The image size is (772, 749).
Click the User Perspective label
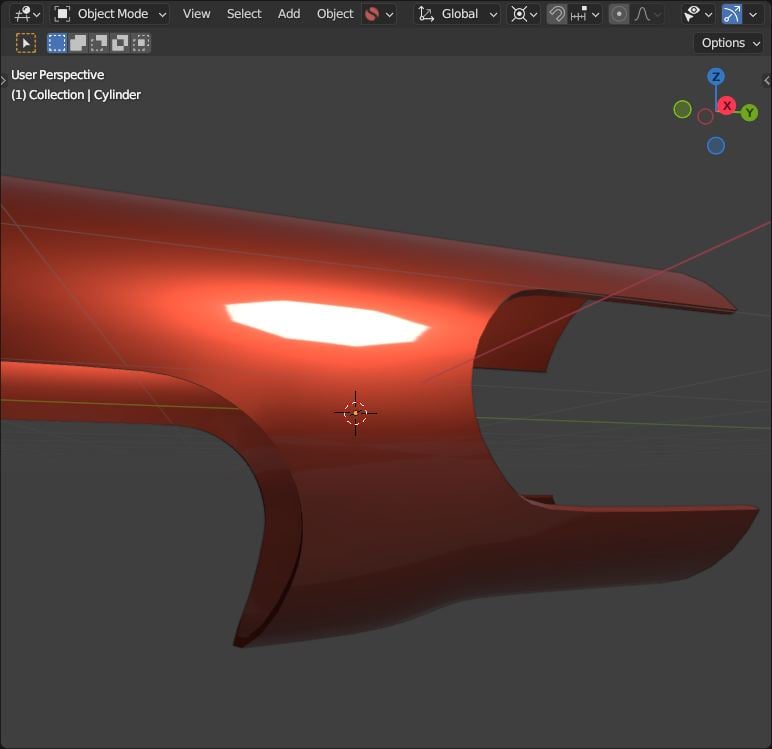point(58,75)
